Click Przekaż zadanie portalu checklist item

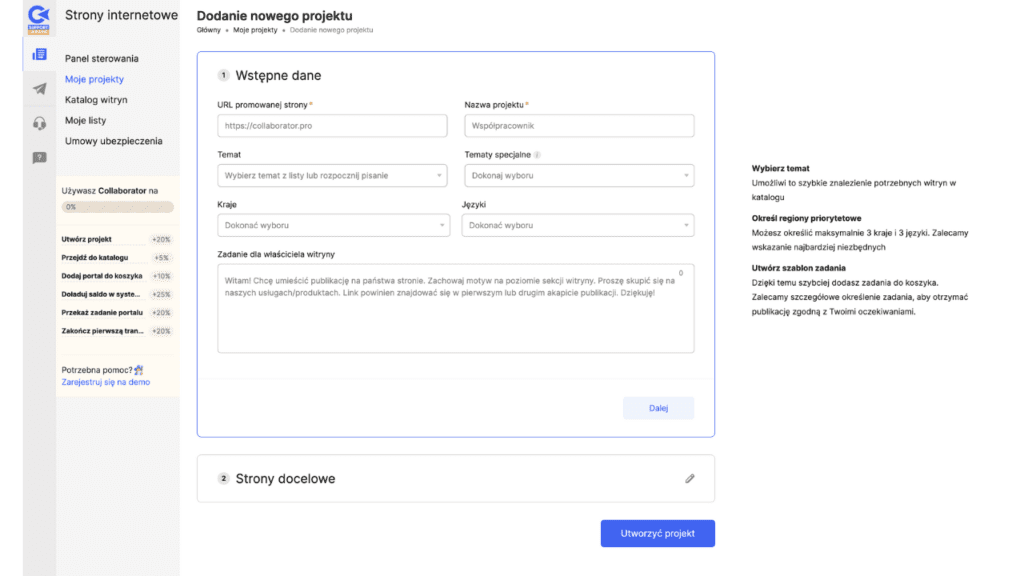pyautogui.click(x=116, y=313)
